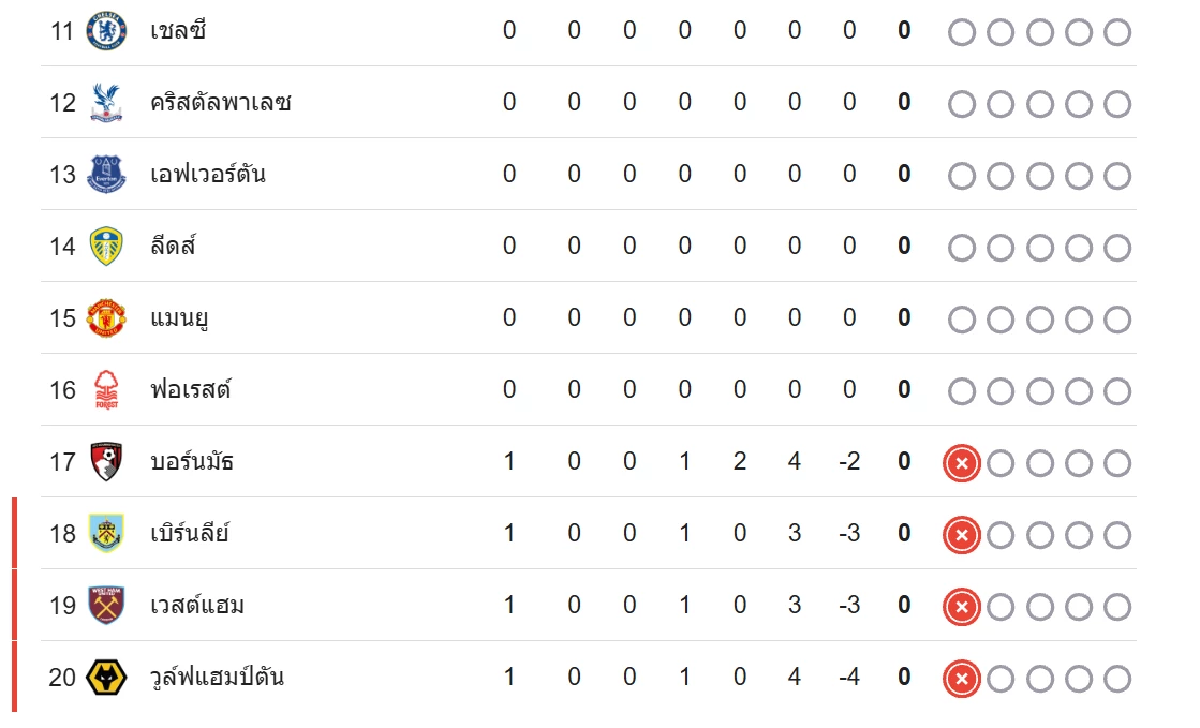Click Chelsea's first empty form circle
Screen dimensions: 1200x728
962,33
